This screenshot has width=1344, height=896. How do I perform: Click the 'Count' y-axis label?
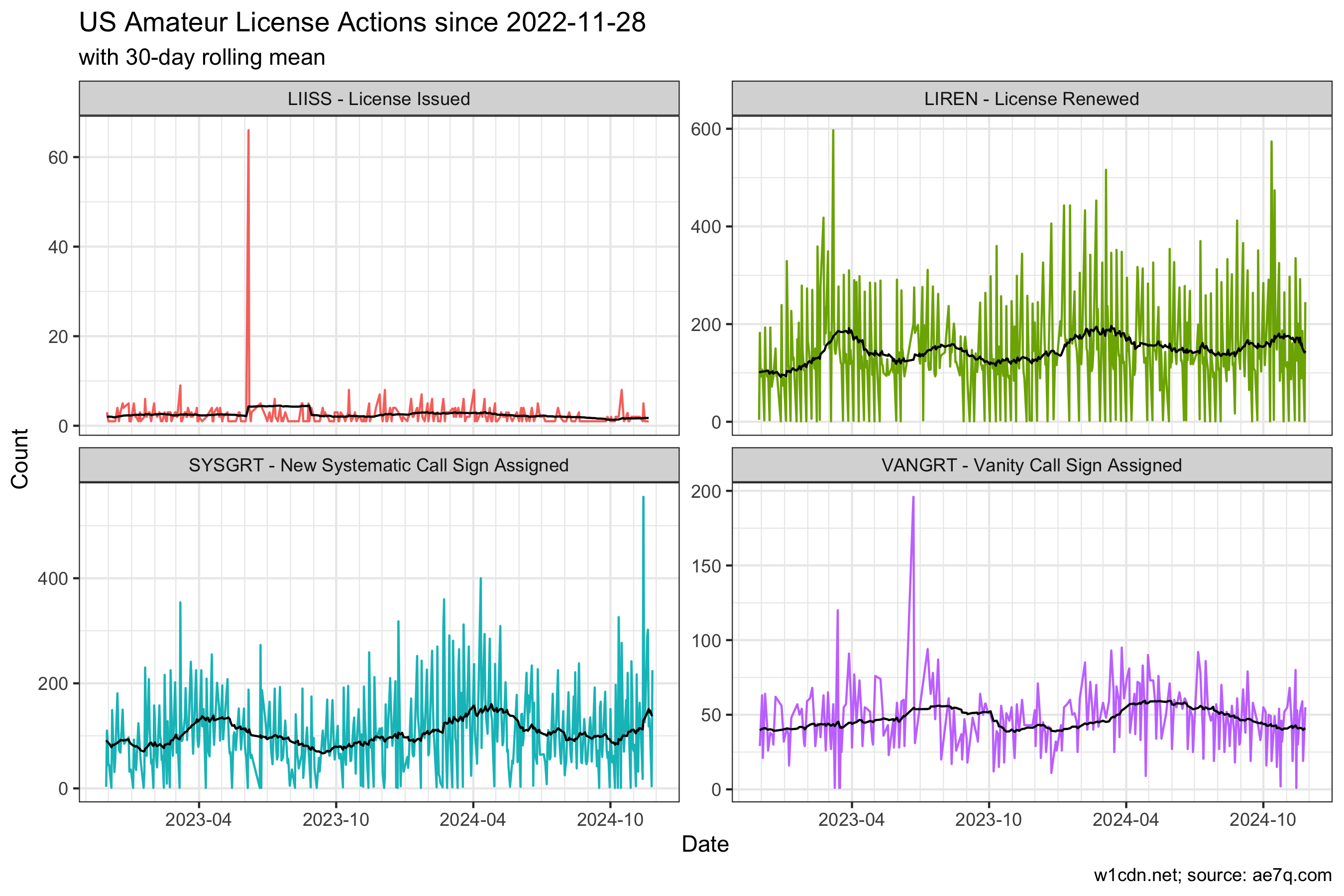point(20,459)
